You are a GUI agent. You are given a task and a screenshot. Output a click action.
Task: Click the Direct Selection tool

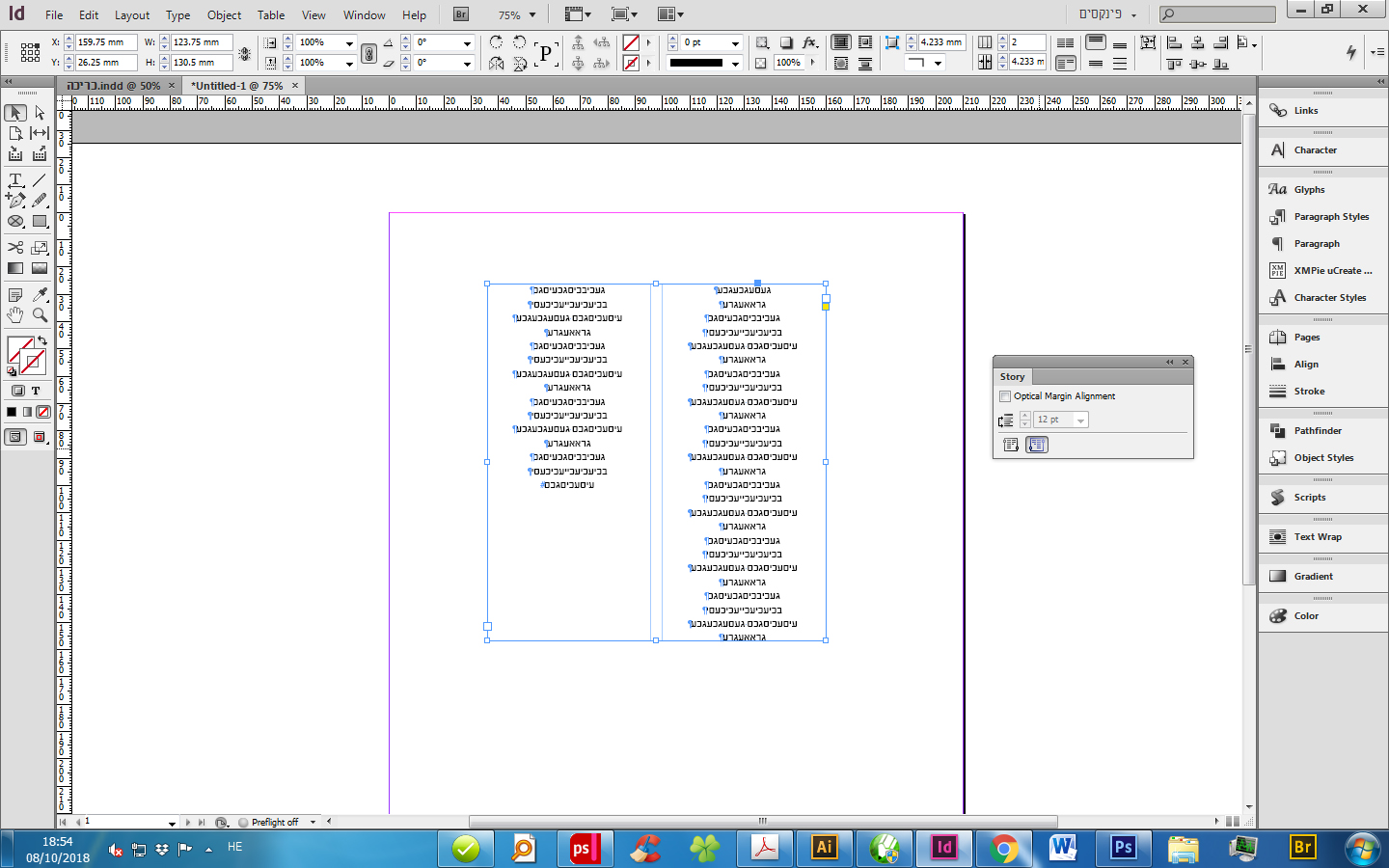[x=40, y=113]
